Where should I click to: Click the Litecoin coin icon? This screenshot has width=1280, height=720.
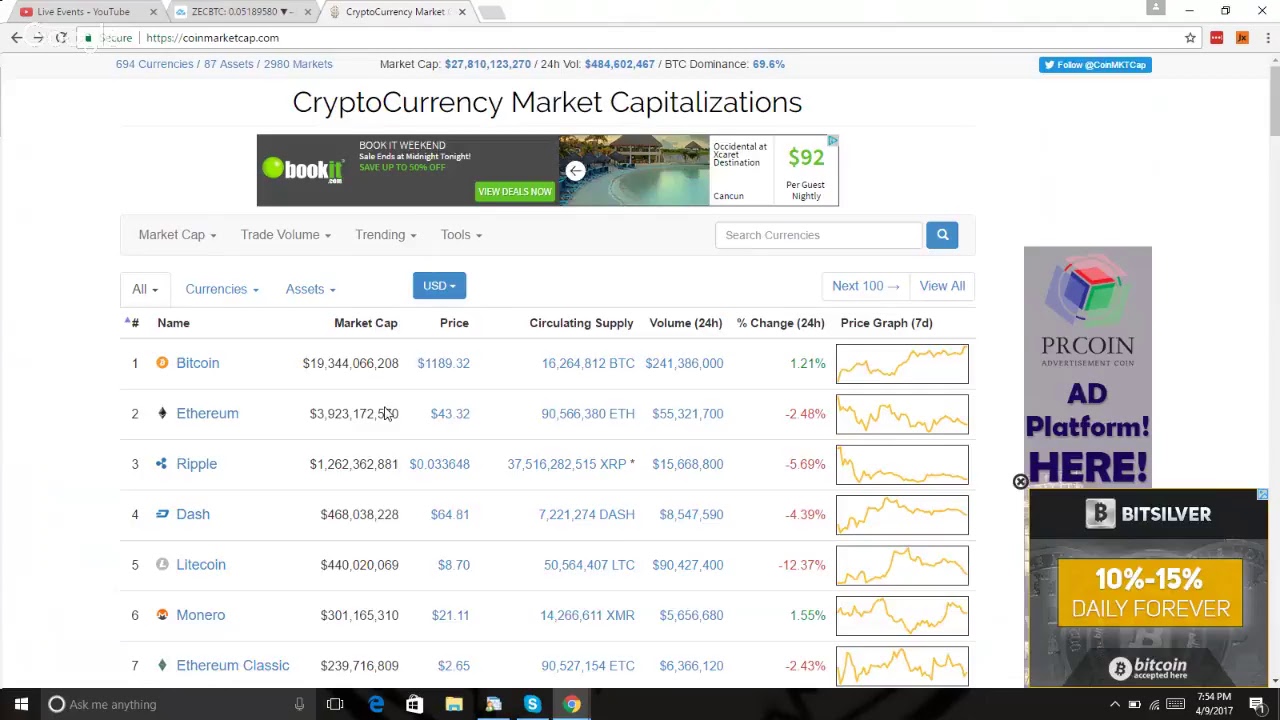click(x=162, y=565)
